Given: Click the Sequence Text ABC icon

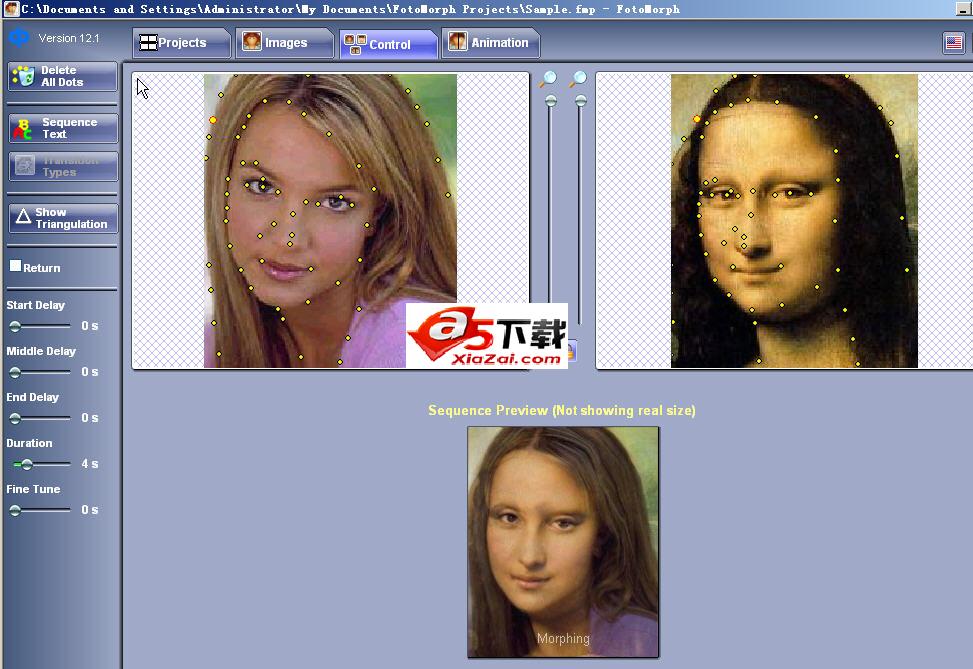Looking at the screenshot, I should (23, 128).
